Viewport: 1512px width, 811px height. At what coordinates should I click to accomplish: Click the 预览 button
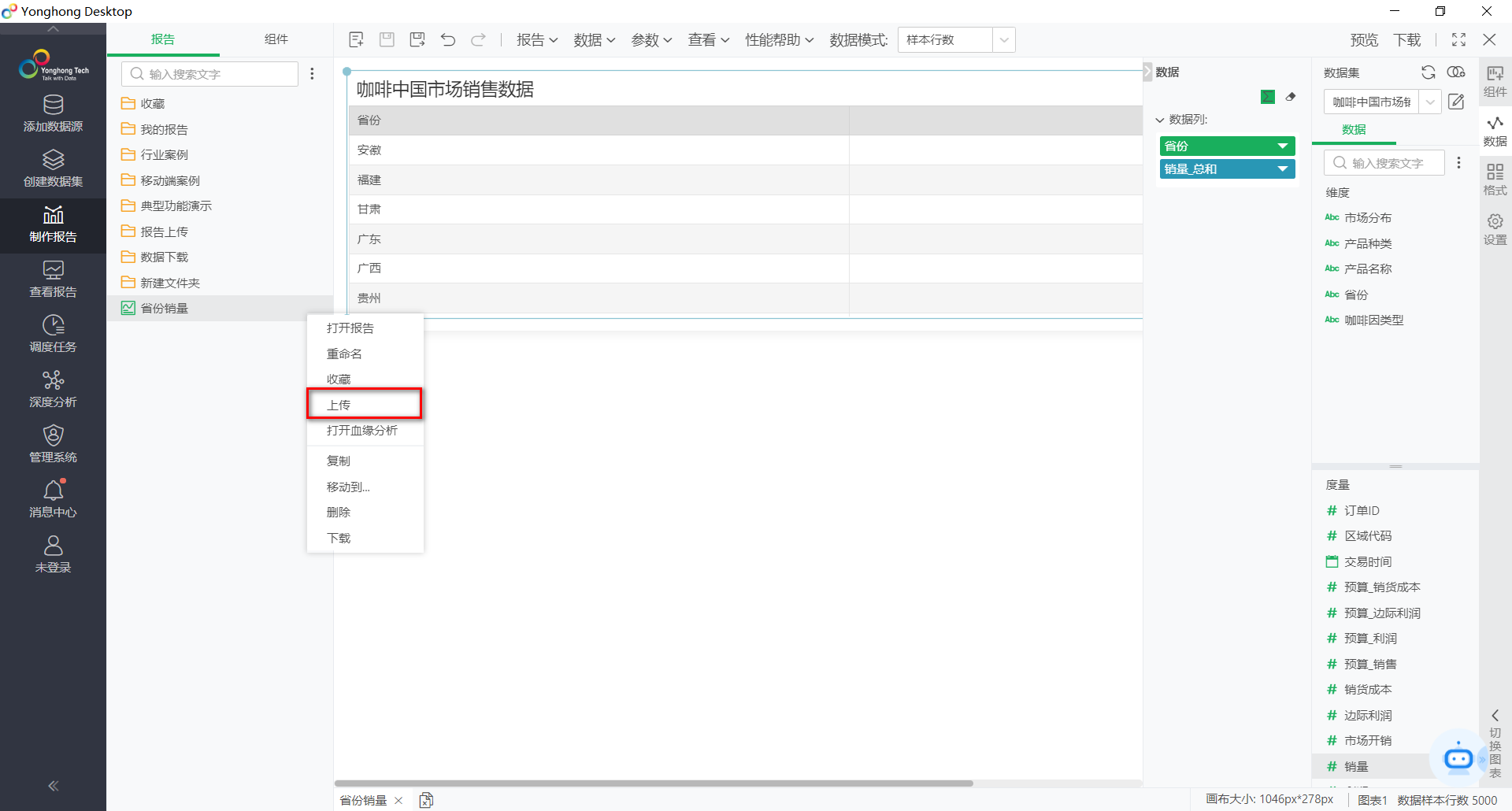coord(1364,39)
